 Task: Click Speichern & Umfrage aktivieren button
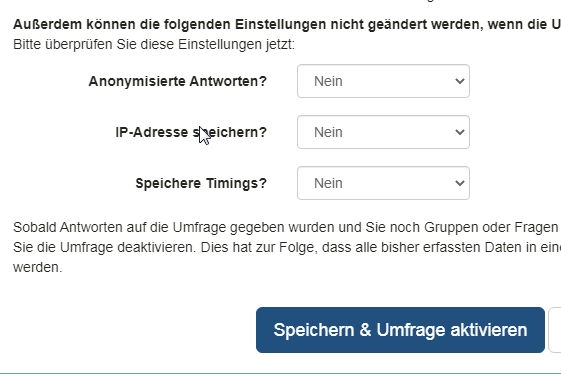400,330
